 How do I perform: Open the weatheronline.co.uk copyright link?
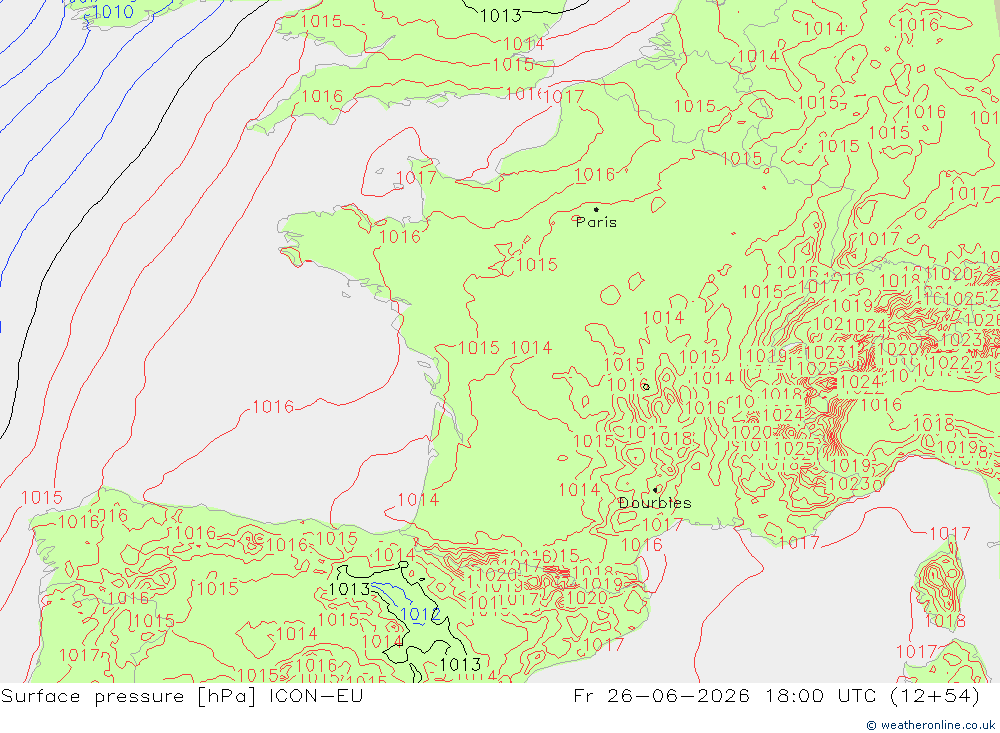coord(930,725)
